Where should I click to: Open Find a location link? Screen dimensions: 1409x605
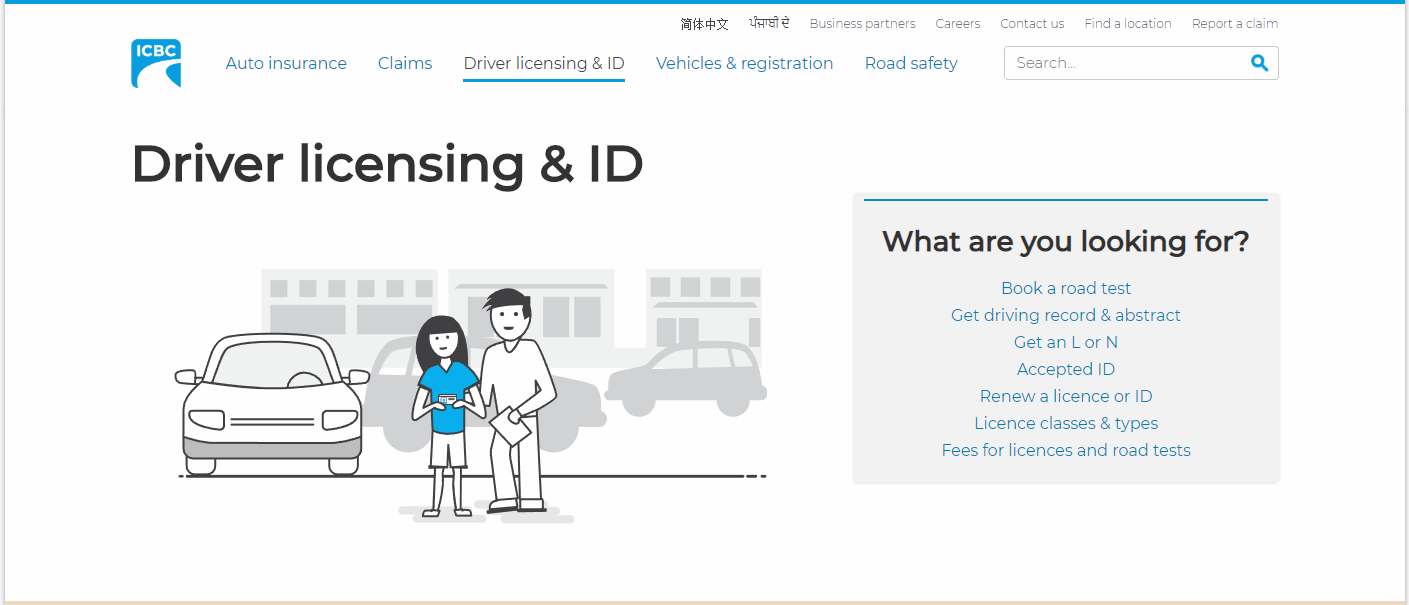click(1128, 23)
